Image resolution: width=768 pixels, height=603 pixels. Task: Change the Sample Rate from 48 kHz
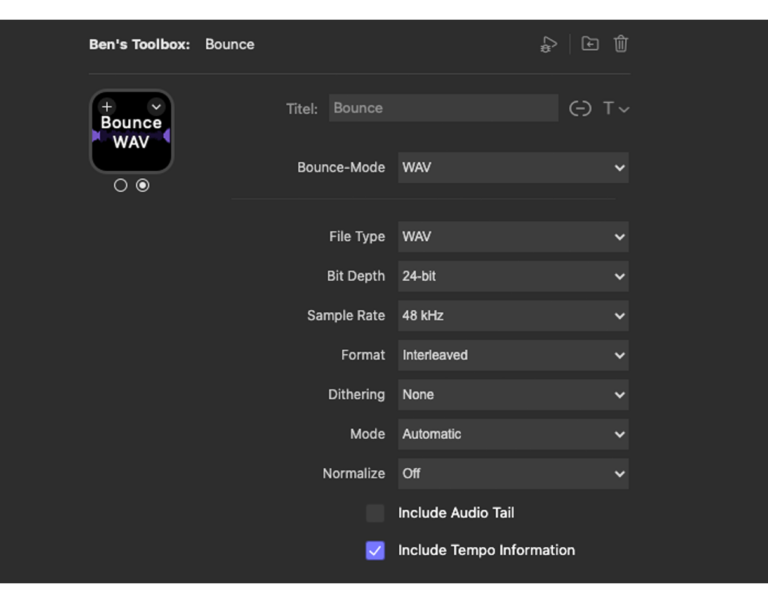pos(512,316)
